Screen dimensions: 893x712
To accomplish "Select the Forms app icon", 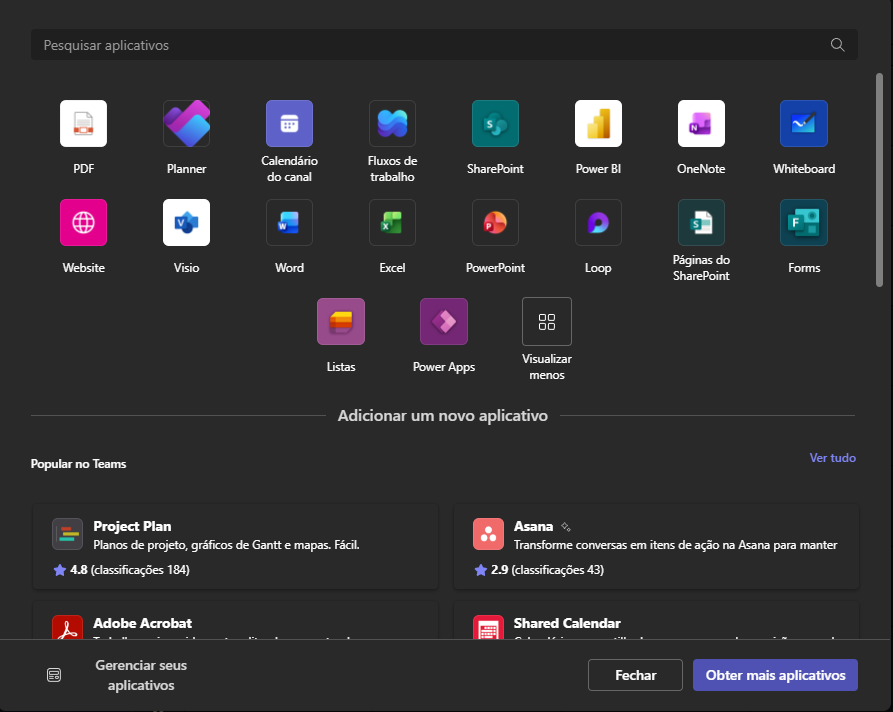I will [804, 223].
